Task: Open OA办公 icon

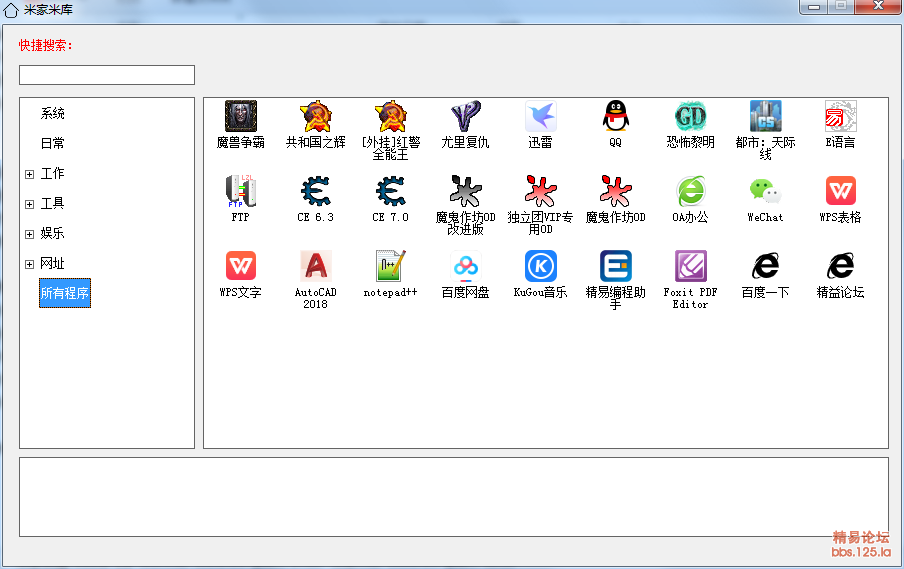Action: pos(690,191)
